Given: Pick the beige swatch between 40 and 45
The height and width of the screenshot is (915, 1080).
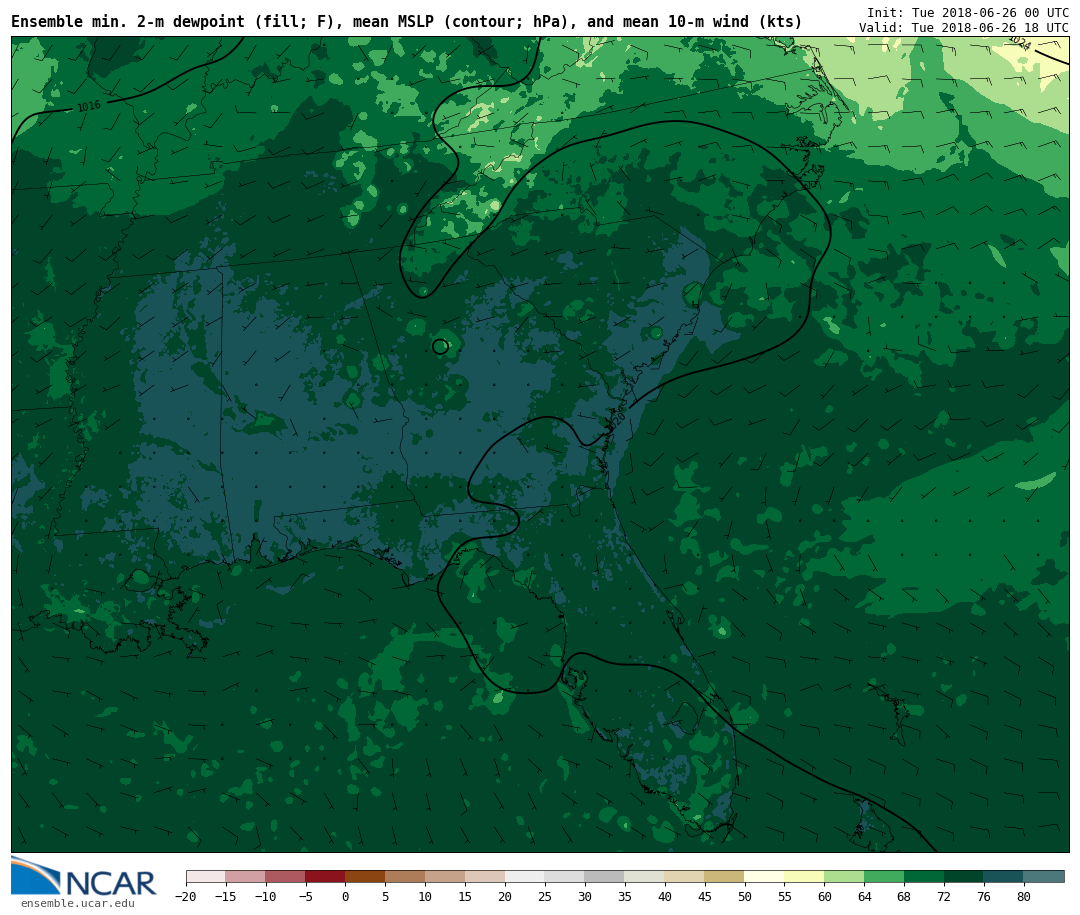Looking at the screenshot, I should pyautogui.click(x=685, y=877).
